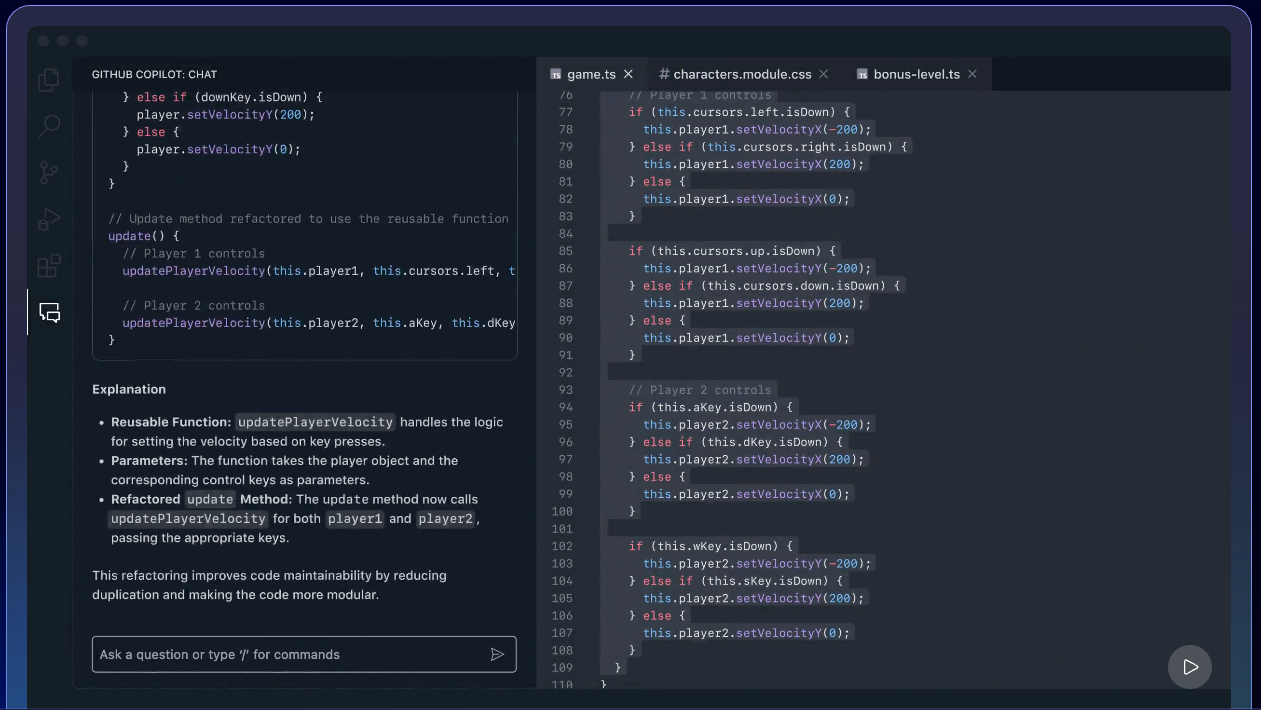
Task: Click the hash icon on characters.module.css tab
Action: pos(664,74)
